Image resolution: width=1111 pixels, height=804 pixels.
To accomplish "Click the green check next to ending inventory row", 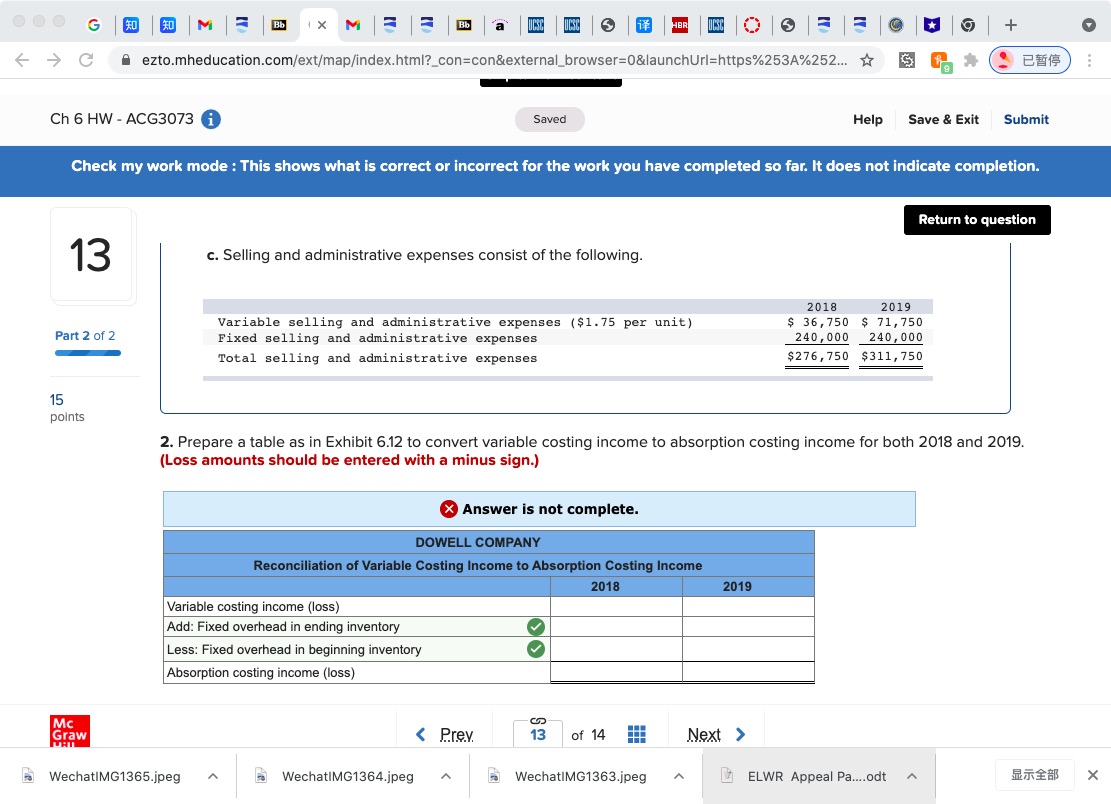I will coord(536,626).
